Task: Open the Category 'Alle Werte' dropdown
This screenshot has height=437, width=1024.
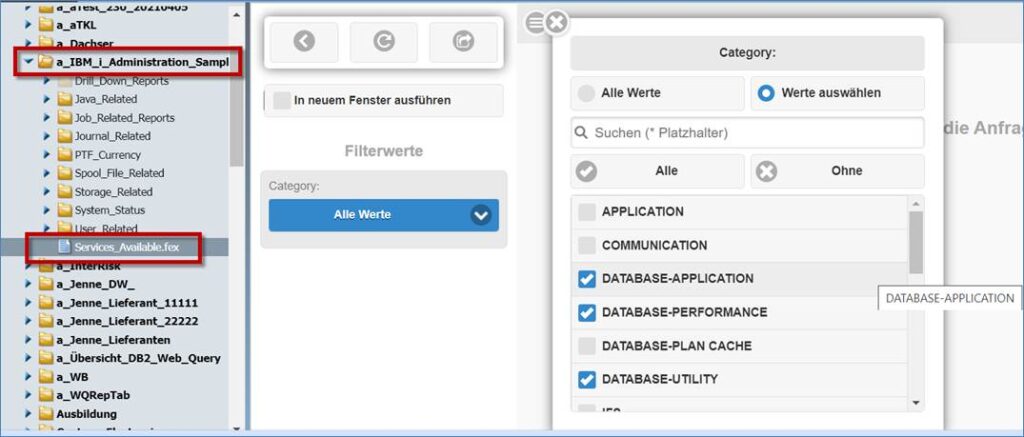Action: pyautogui.click(x=383, y=215)
